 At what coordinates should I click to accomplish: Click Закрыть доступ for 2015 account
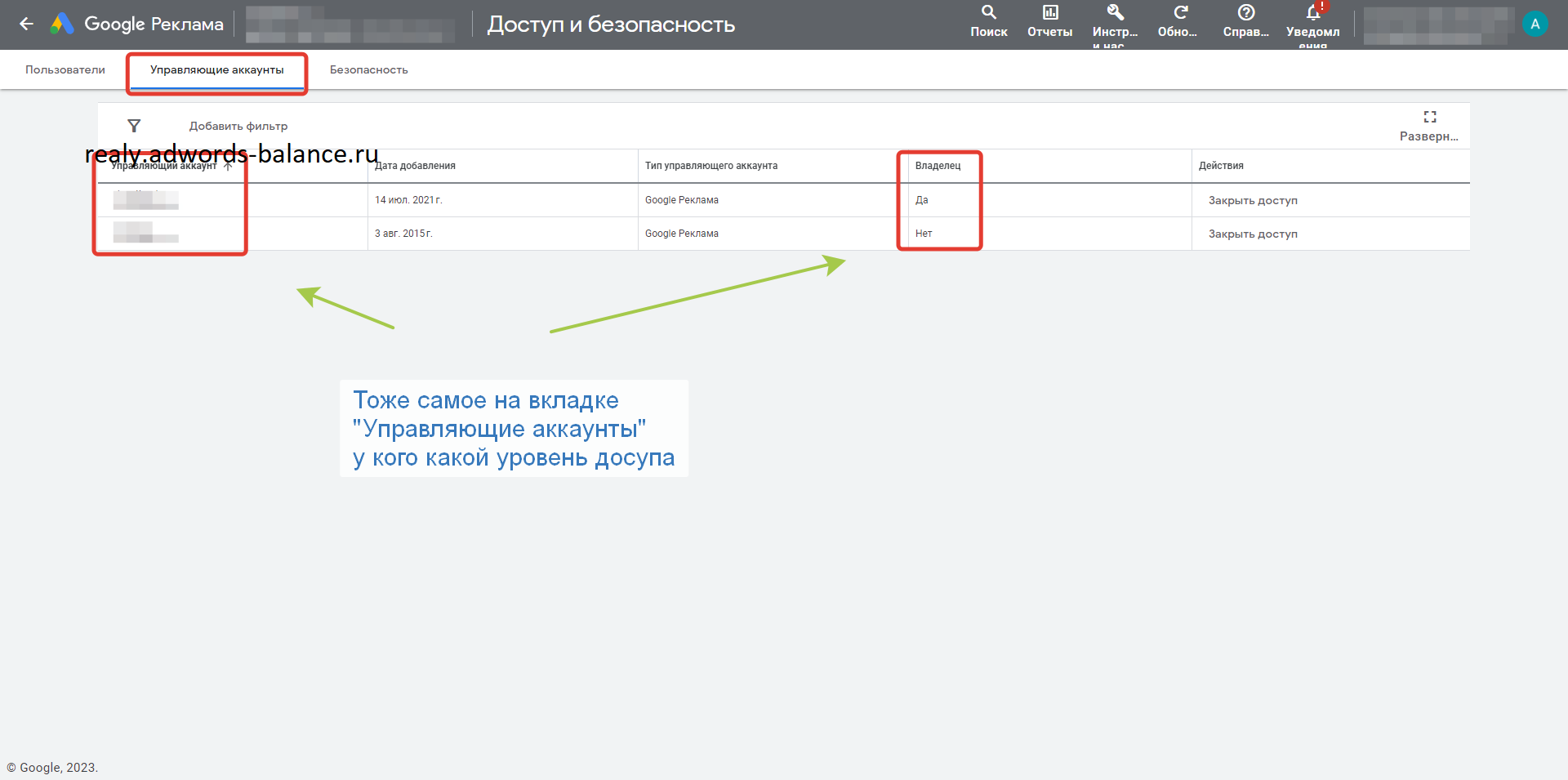point(1253,234)
